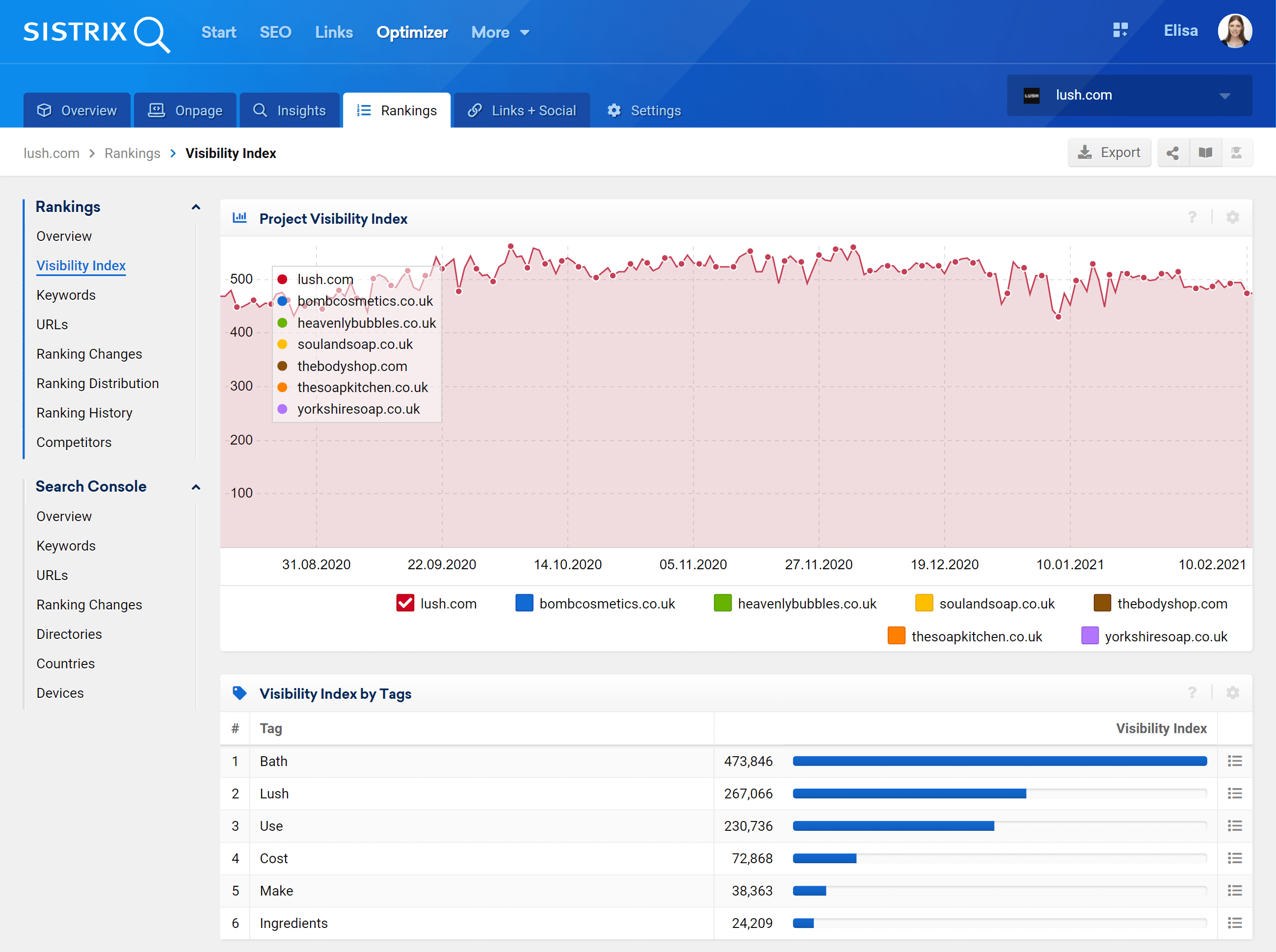
Task: Enable soulandsoap.co.uk in chart legend
Action: [924, 603]
